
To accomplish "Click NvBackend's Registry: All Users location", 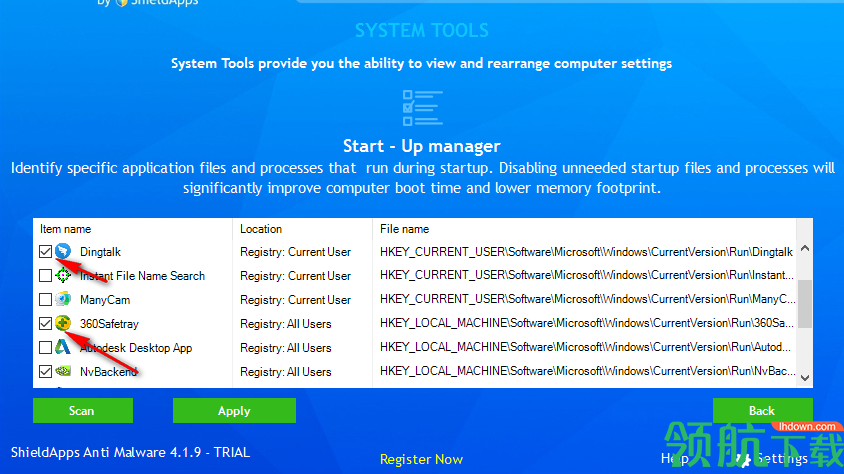I will click(x=285, y=372).
